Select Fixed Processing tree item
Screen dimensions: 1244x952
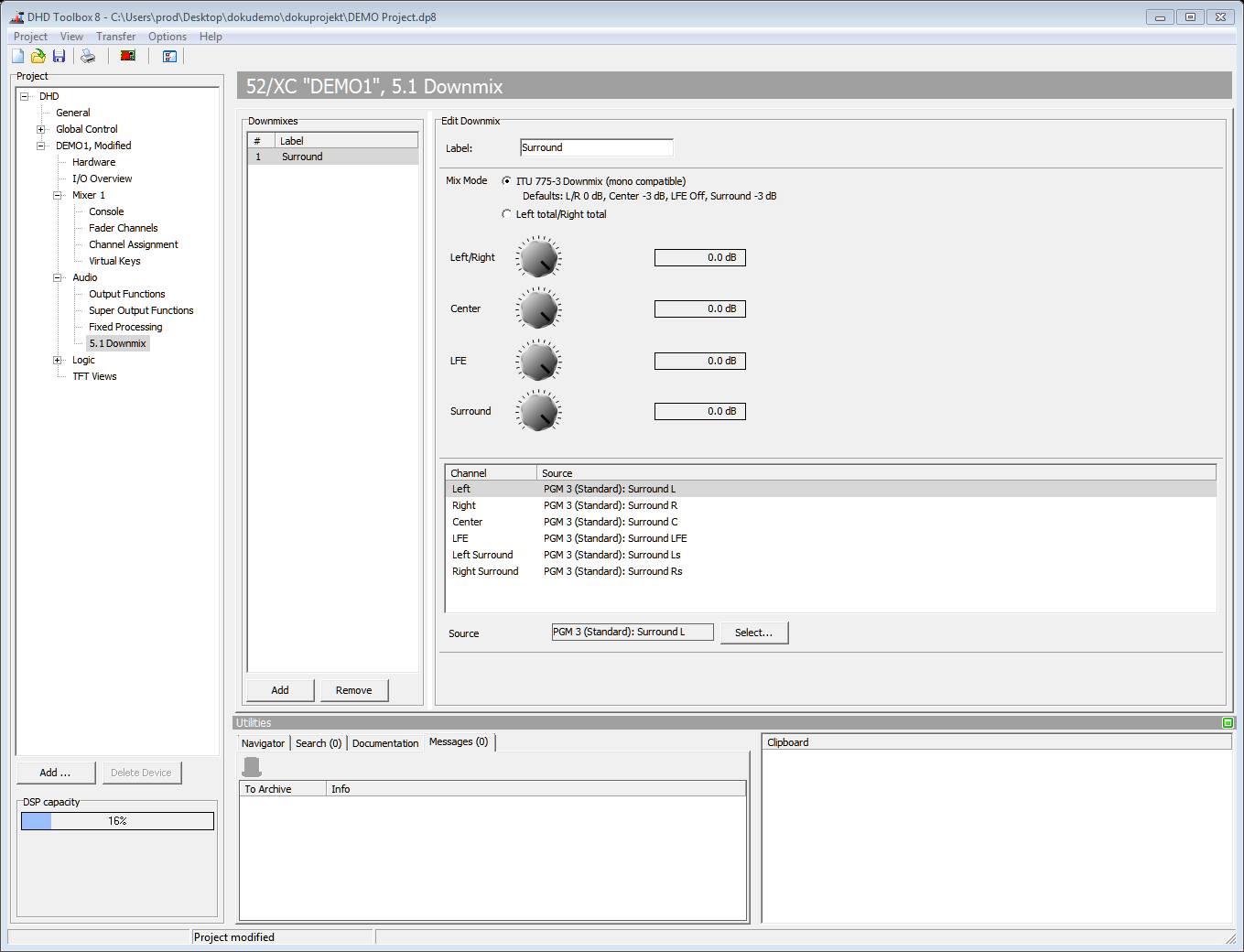click(x=125, y=327)
